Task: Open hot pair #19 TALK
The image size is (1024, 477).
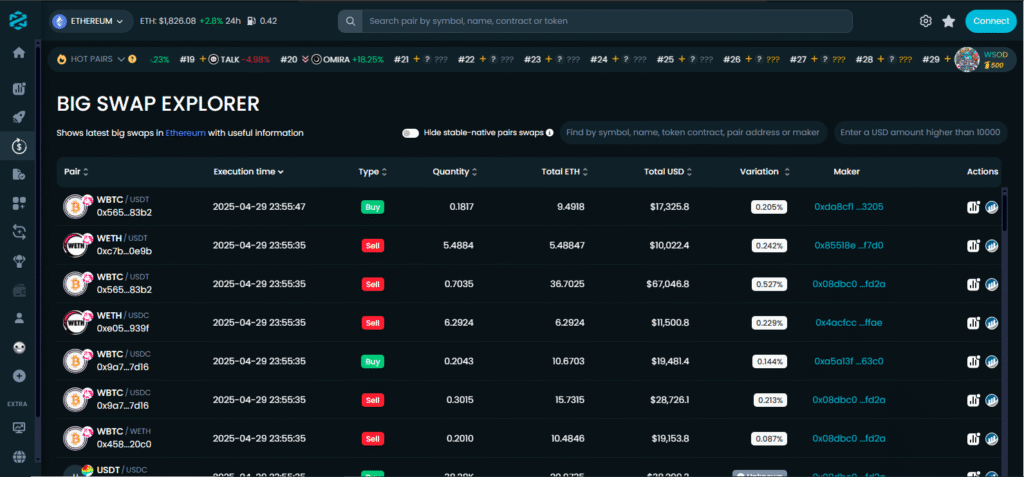Action: coord(225,59)
